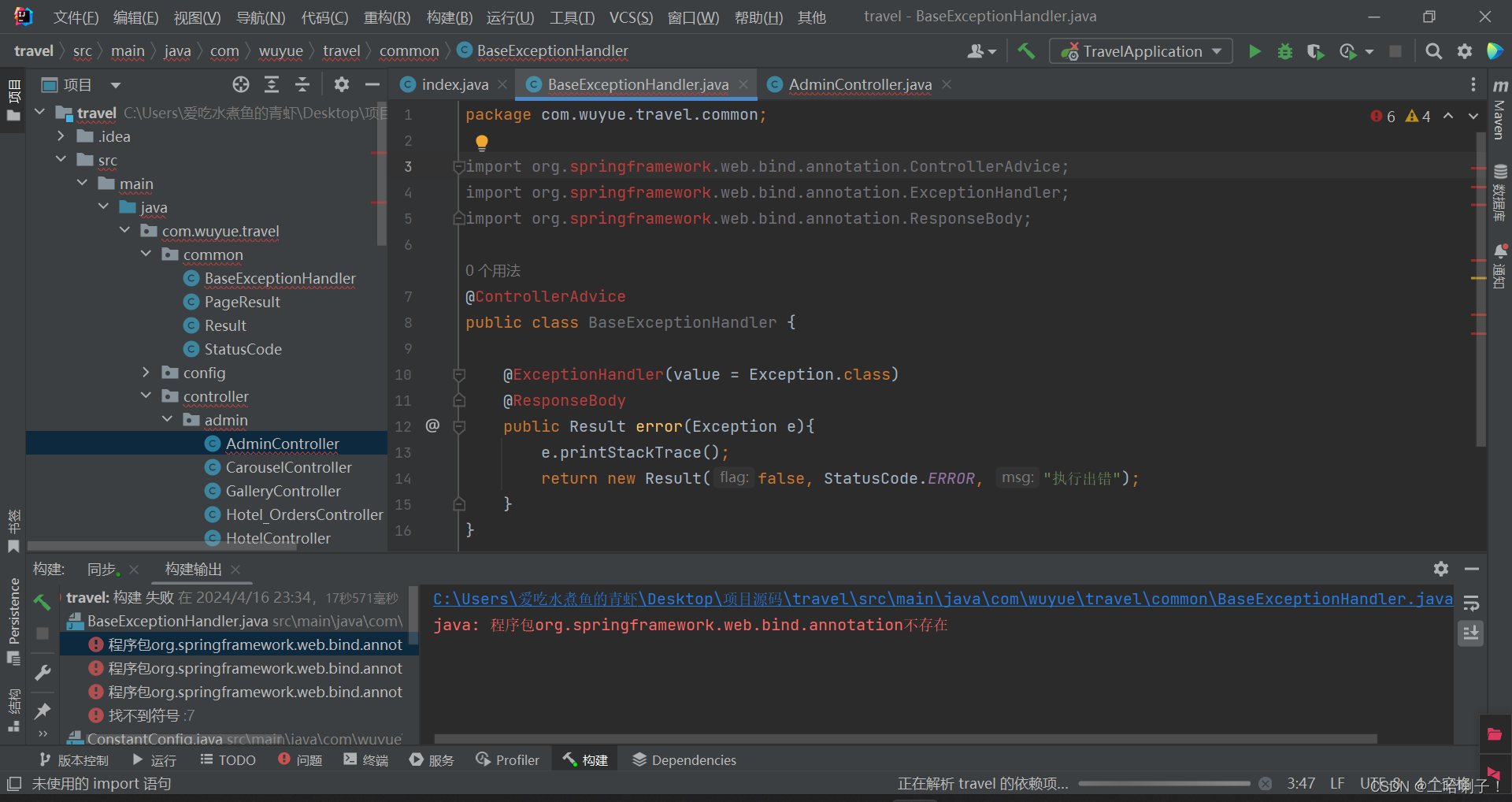Viewport: 1512px width, 802px height.
Task: Hide the Project tool window
Action: [x=372, y=84]
